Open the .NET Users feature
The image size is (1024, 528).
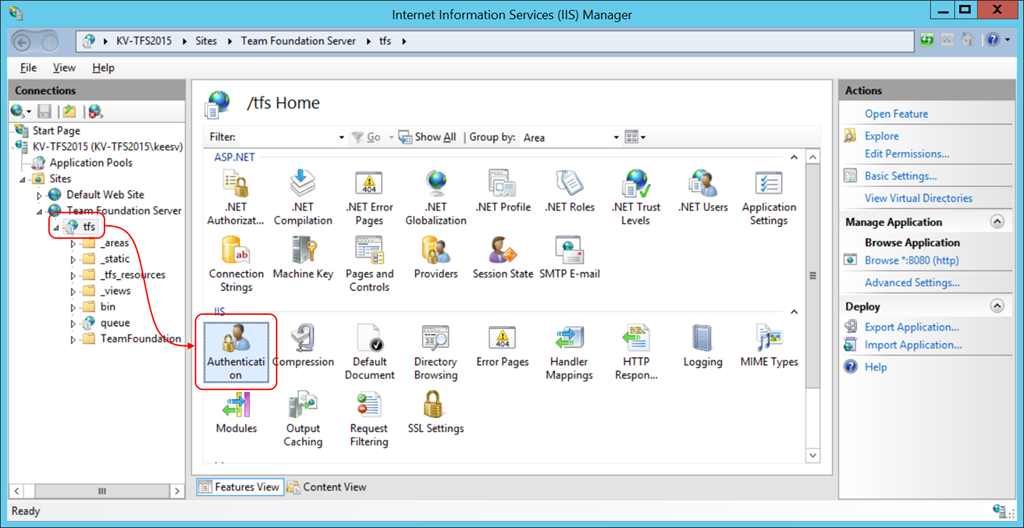703,190
